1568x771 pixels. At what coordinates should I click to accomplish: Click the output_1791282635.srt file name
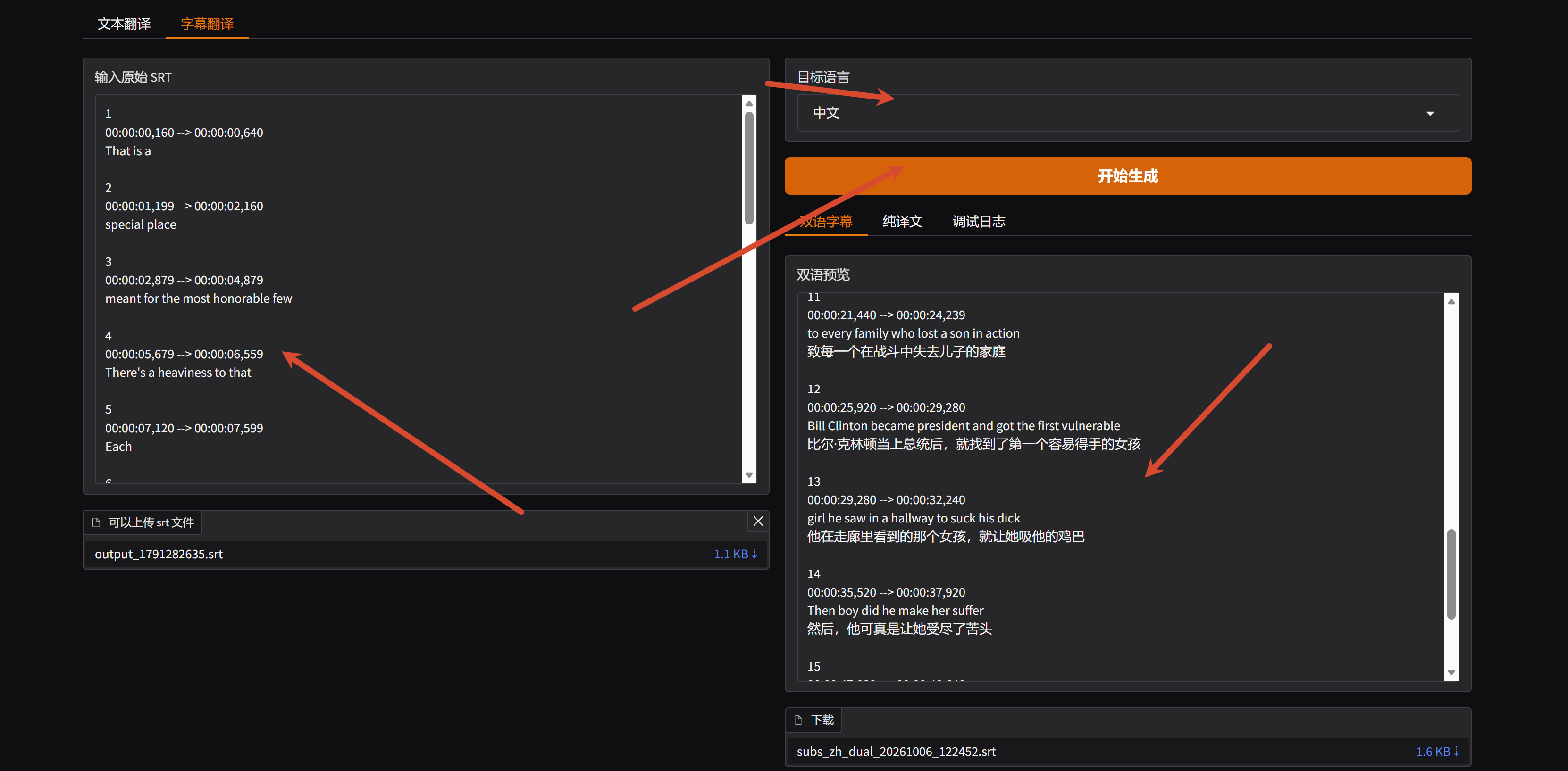[159, 554]
